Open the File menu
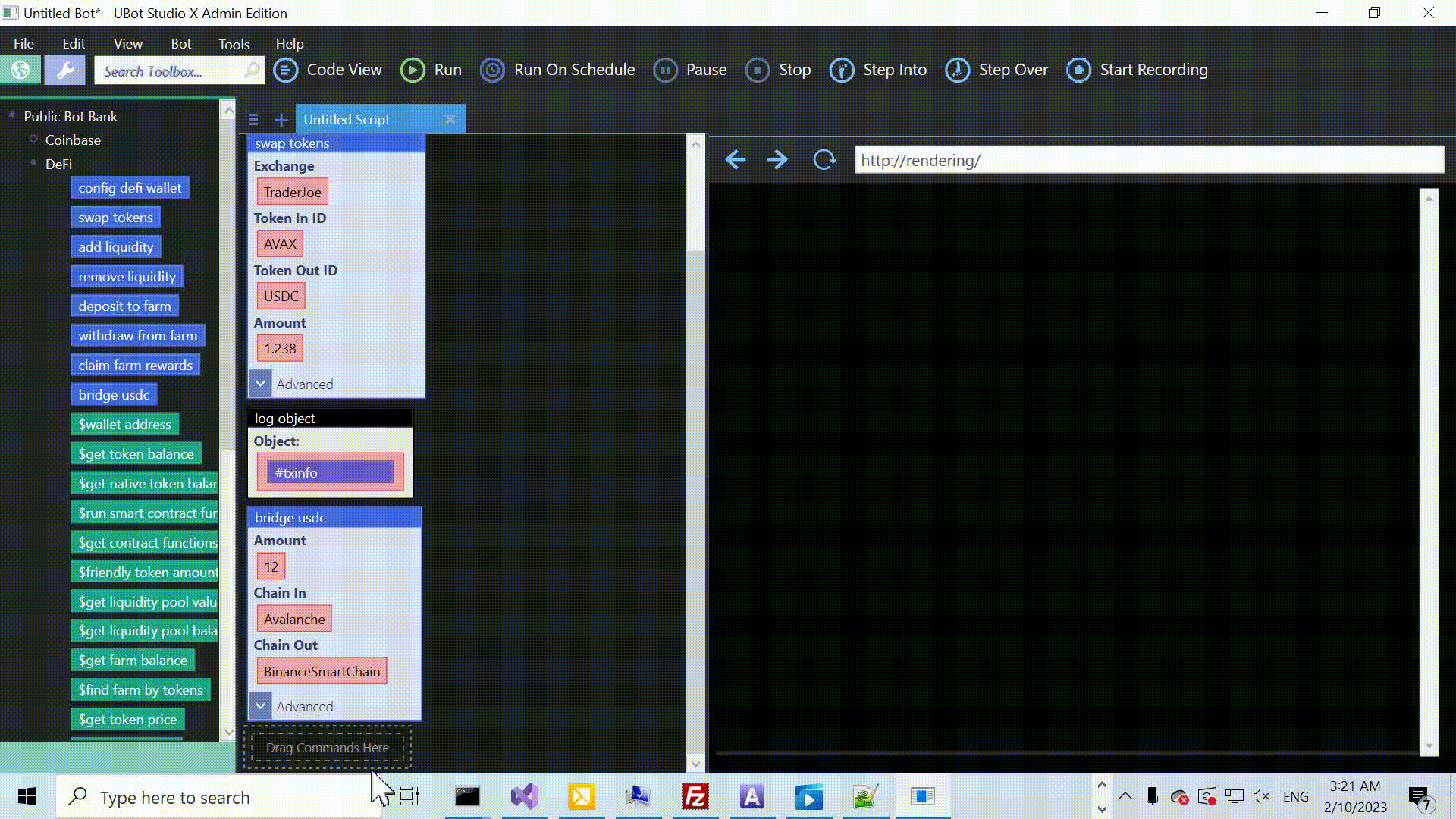Screen dimensions: 1456x819 coord(24,44)
